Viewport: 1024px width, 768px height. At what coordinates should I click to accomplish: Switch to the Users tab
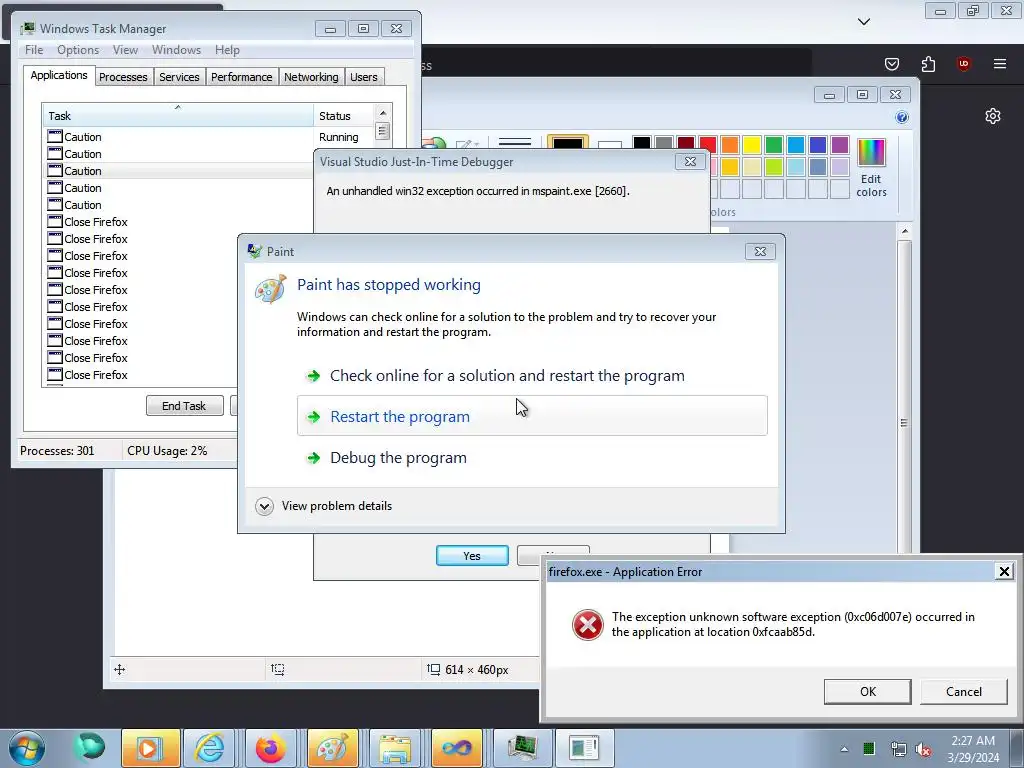tap(364, 77)
